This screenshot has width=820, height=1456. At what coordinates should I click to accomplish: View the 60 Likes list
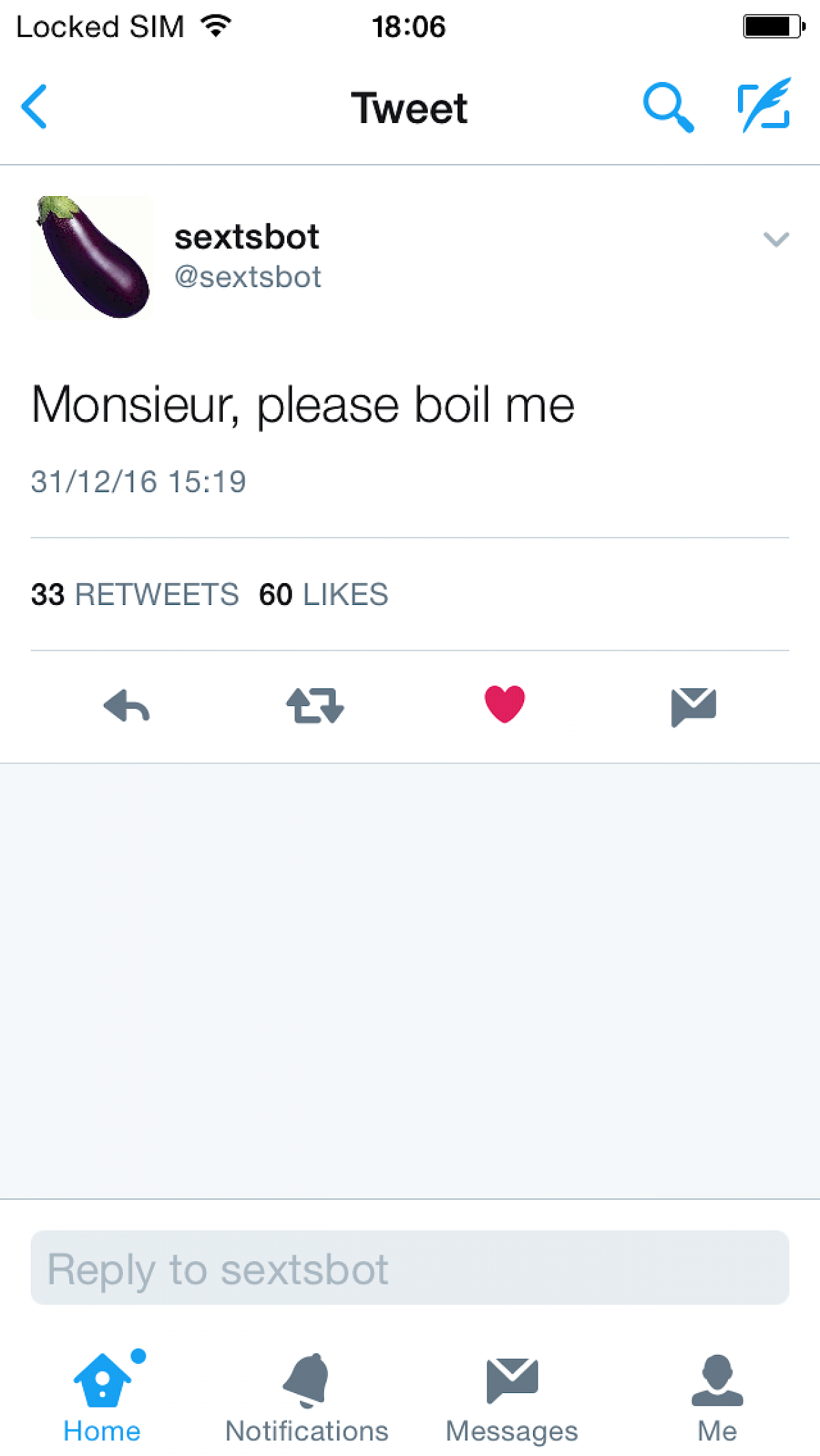(x=324, y=594)
